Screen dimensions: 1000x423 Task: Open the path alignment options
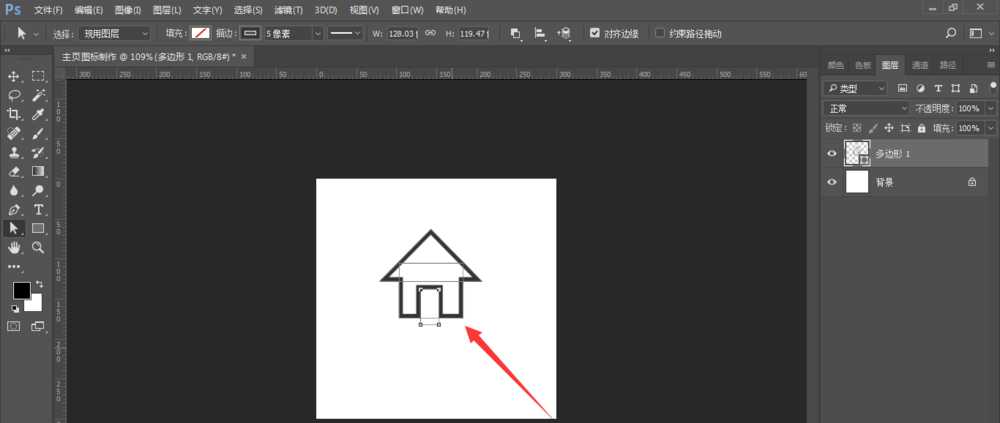[540, 33]
